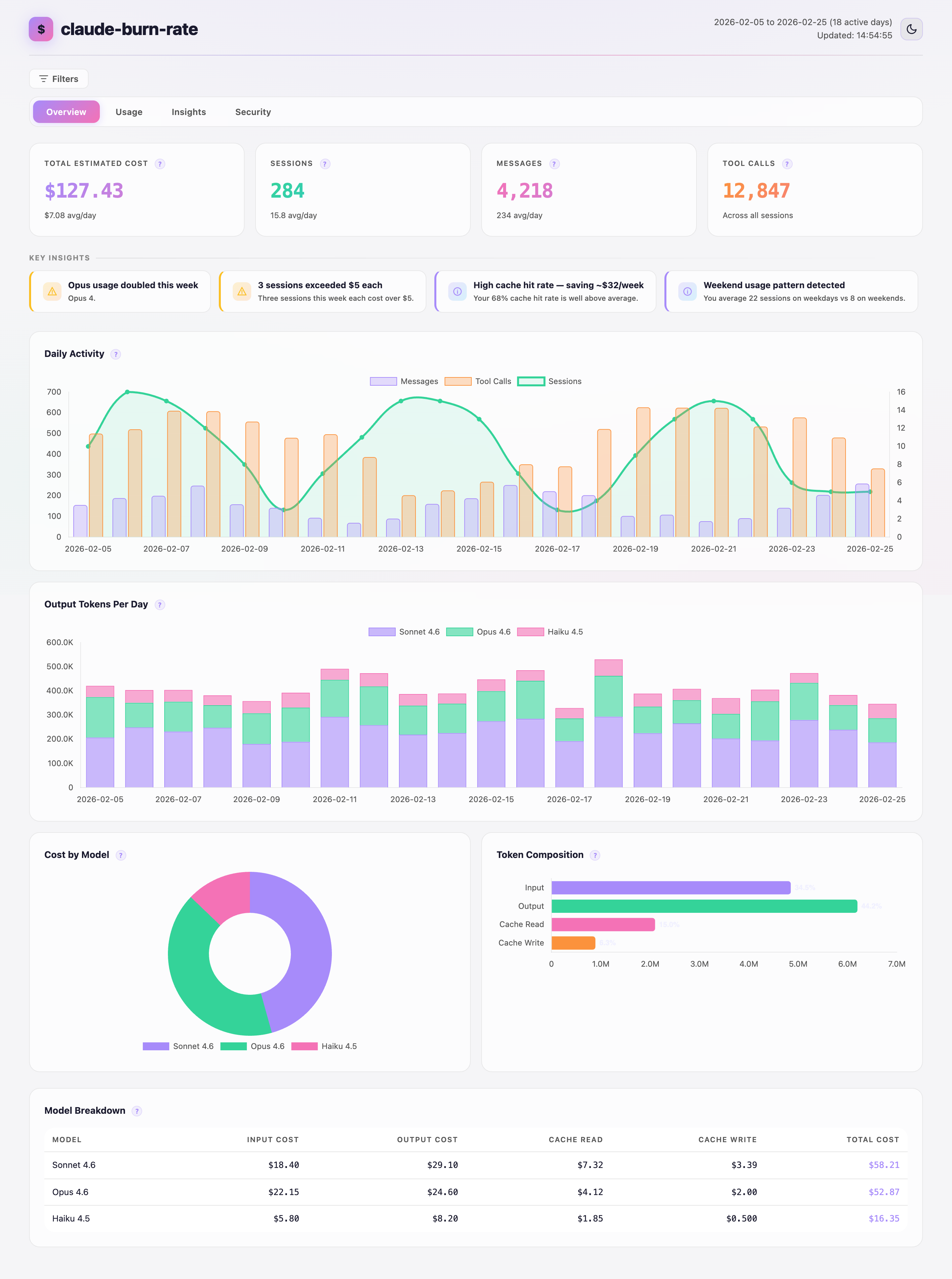The height and width of the screenshot is (1279, 952).
Task: Click the info icon on cache hit rate insight
Action: click(457, 291)
